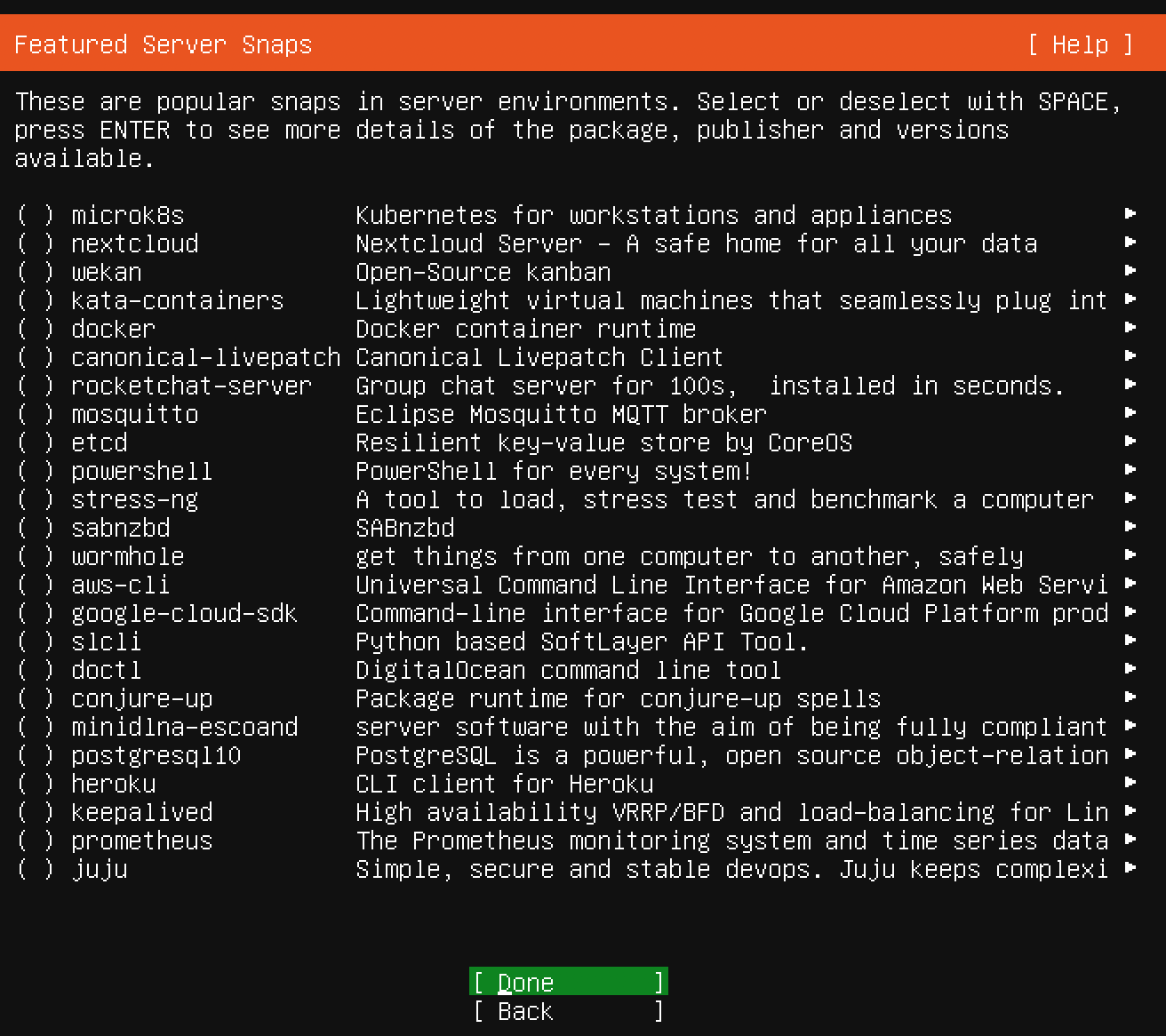Screen dimensions: 1166x1036
Task: Click the 'keepalived' snap name
Action: click(x=142, y=812)
